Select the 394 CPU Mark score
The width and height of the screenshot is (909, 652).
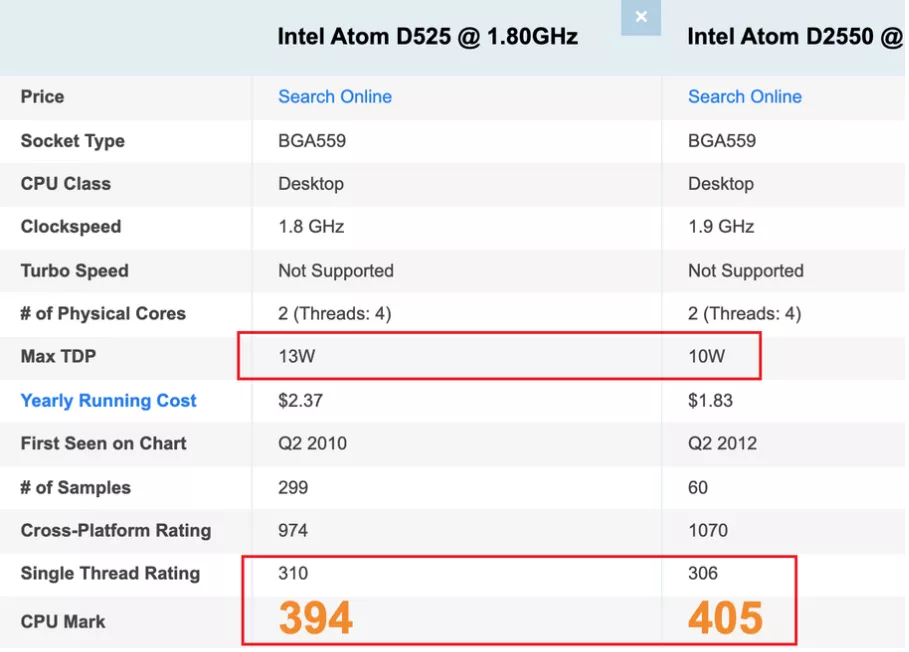(x=315, y=618)
